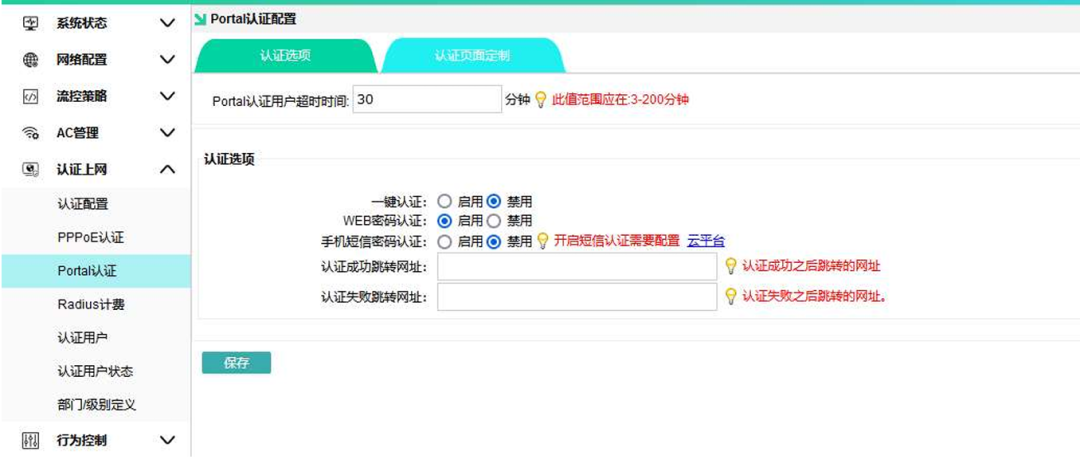The width and height of the screenshot is (1080, 471).
Task: Open 认证用户 submenu item
Action: (x=83, y=338)
